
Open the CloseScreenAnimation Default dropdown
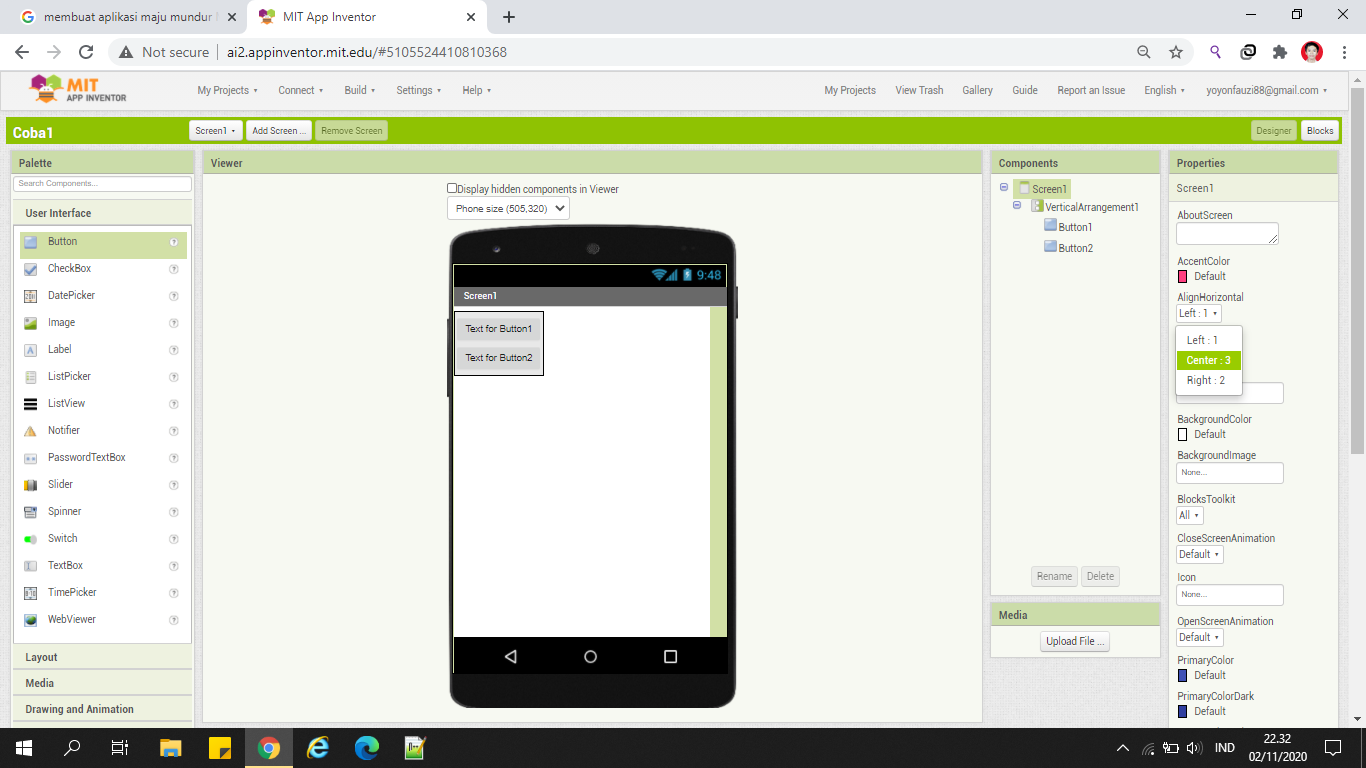pyautogui.click(x=1199, y=554)
